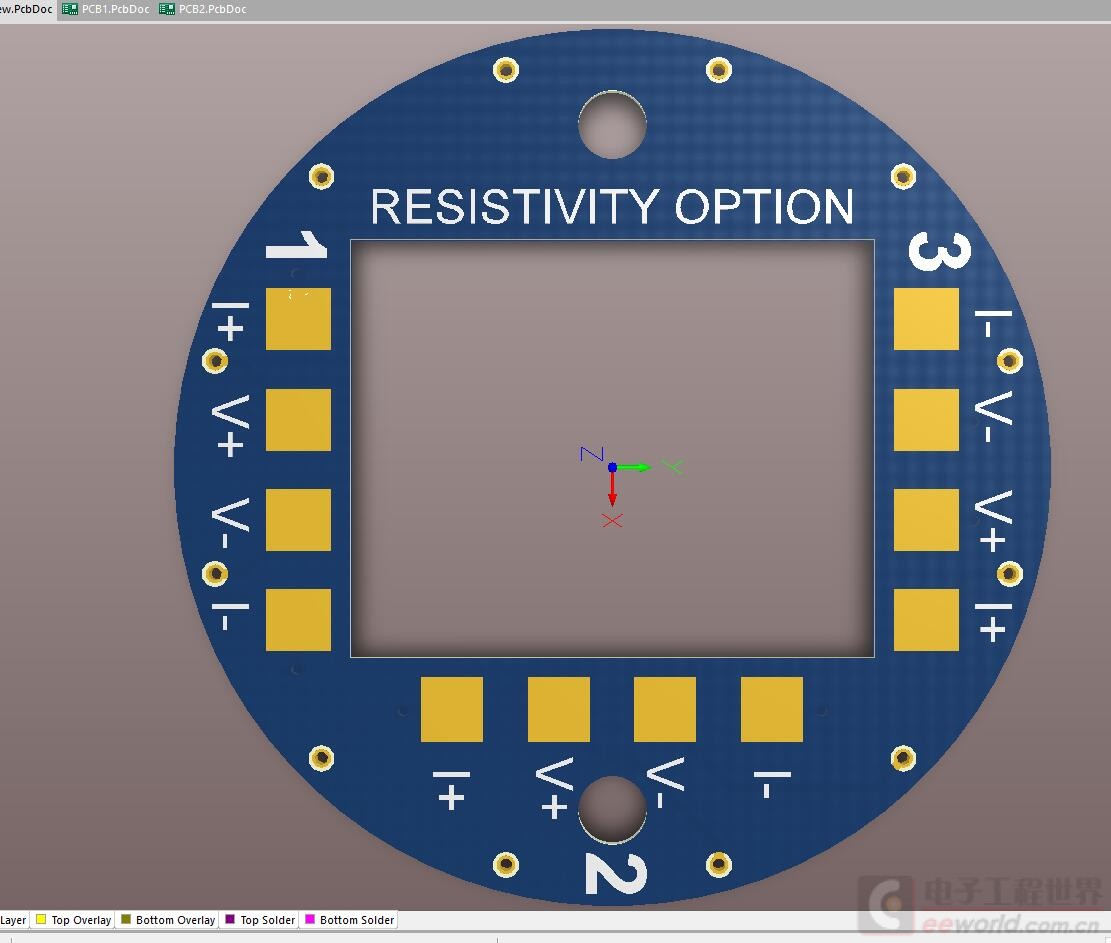Select the via next to side-1 I+ label
The image size is (1111, 943).
click(x=215, y=361)
